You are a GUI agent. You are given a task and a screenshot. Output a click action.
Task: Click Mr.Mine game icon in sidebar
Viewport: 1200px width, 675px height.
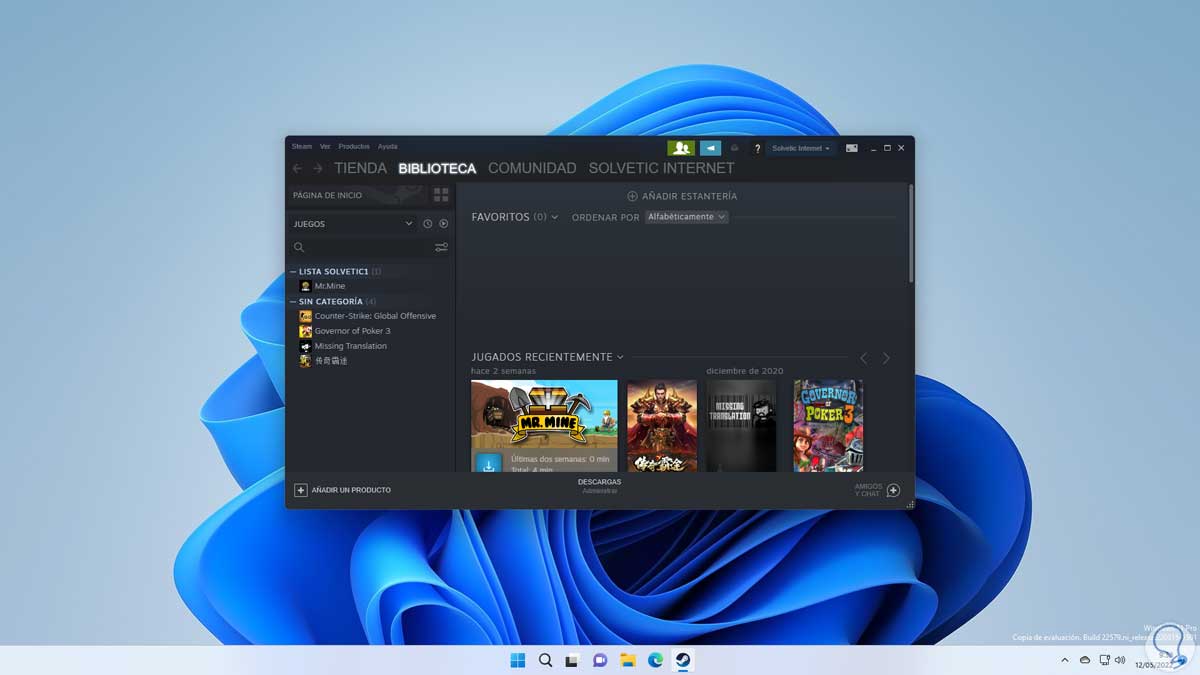(x=306, y=286)
